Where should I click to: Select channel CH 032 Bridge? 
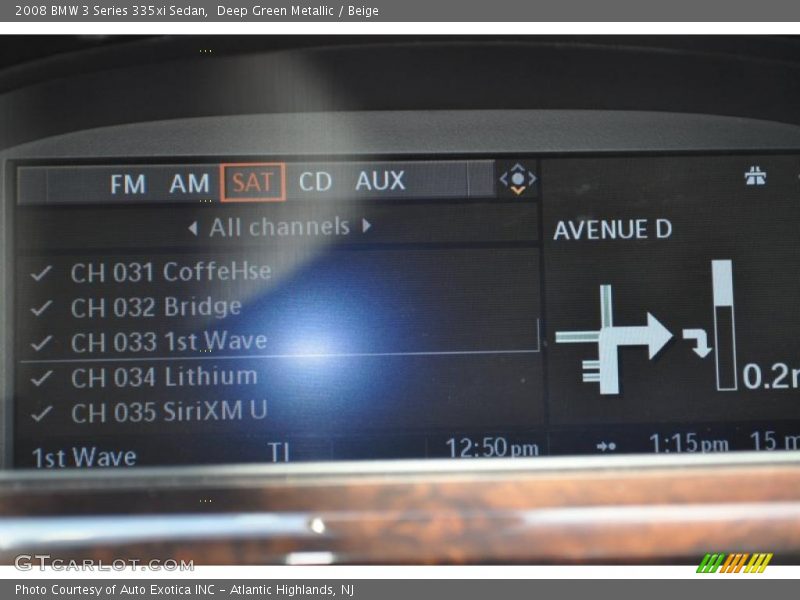click(x=156, y=307)
